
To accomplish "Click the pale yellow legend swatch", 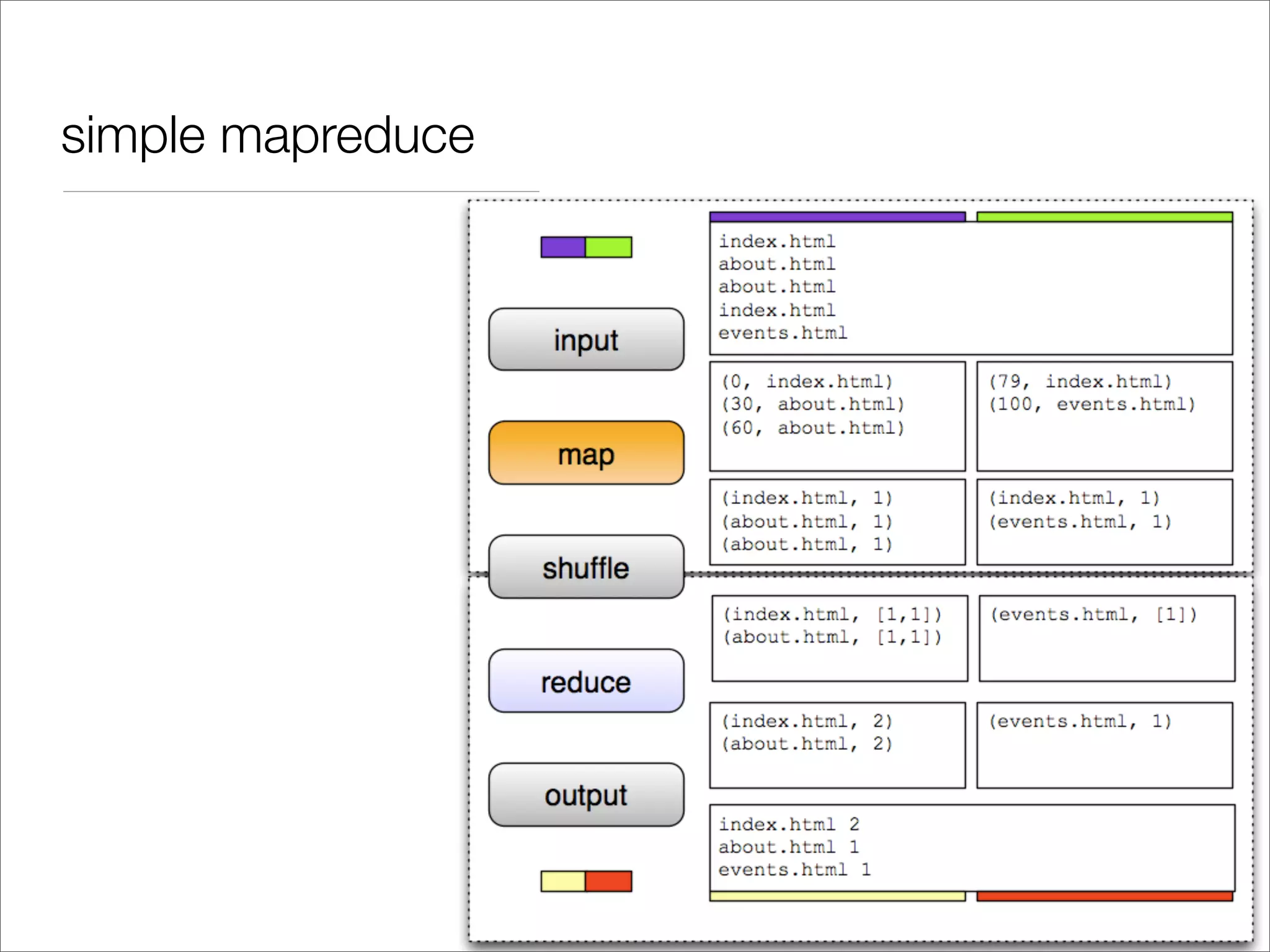I will tap(562, 881).
